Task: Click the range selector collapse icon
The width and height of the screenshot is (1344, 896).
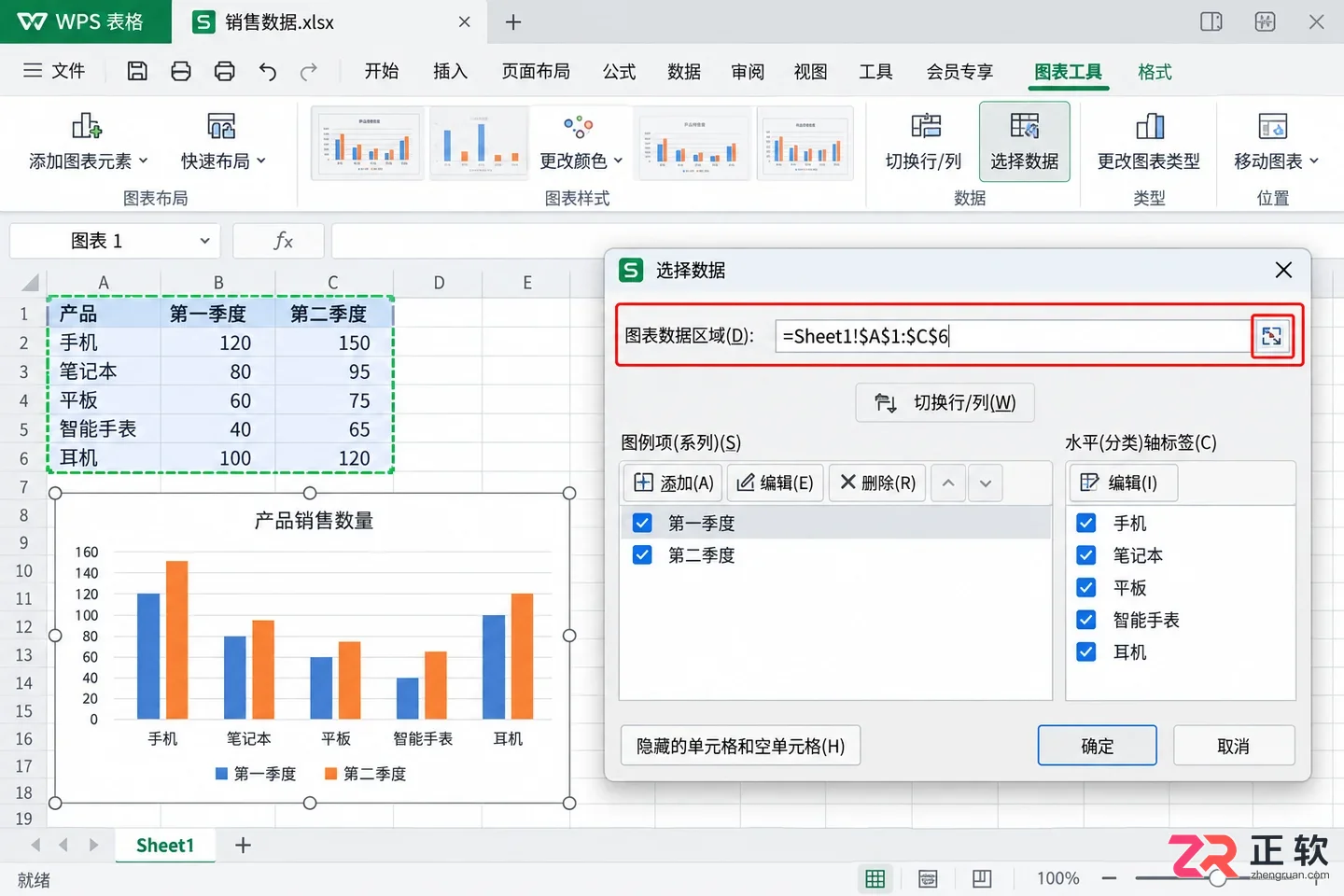Action: (1271, 336)
